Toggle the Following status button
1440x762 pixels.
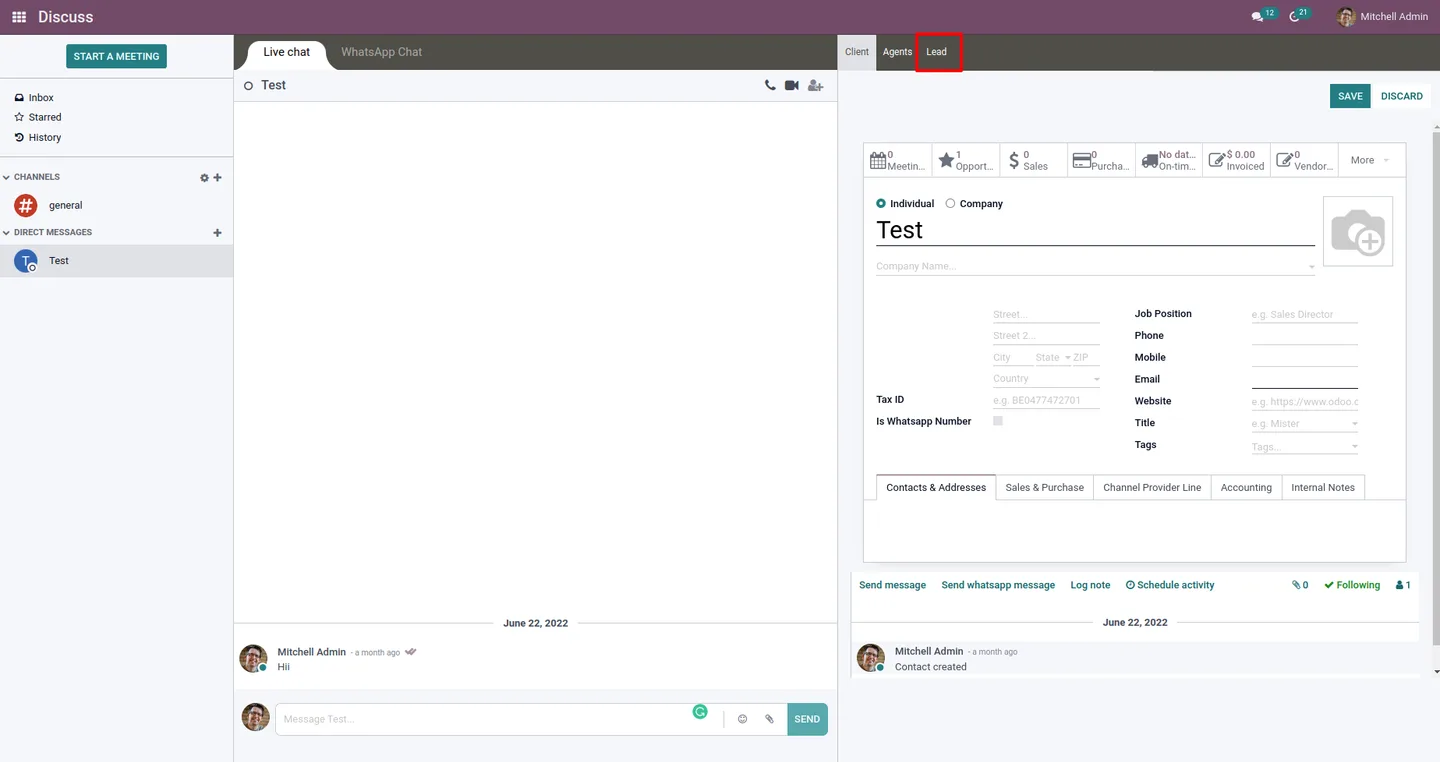(x=1352, y=585)
